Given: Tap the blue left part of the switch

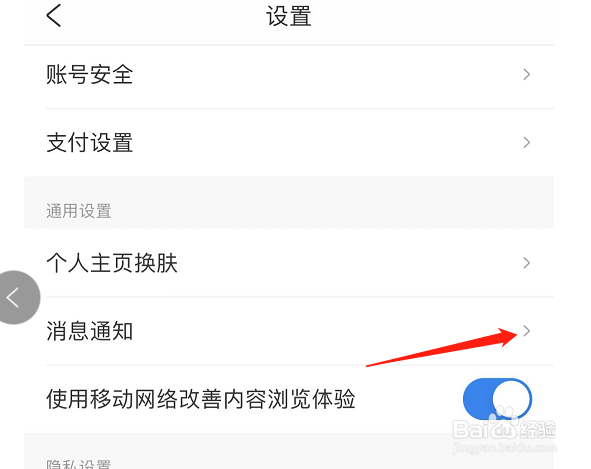Looking at the screenshot, I should click(x=477, y=399).
